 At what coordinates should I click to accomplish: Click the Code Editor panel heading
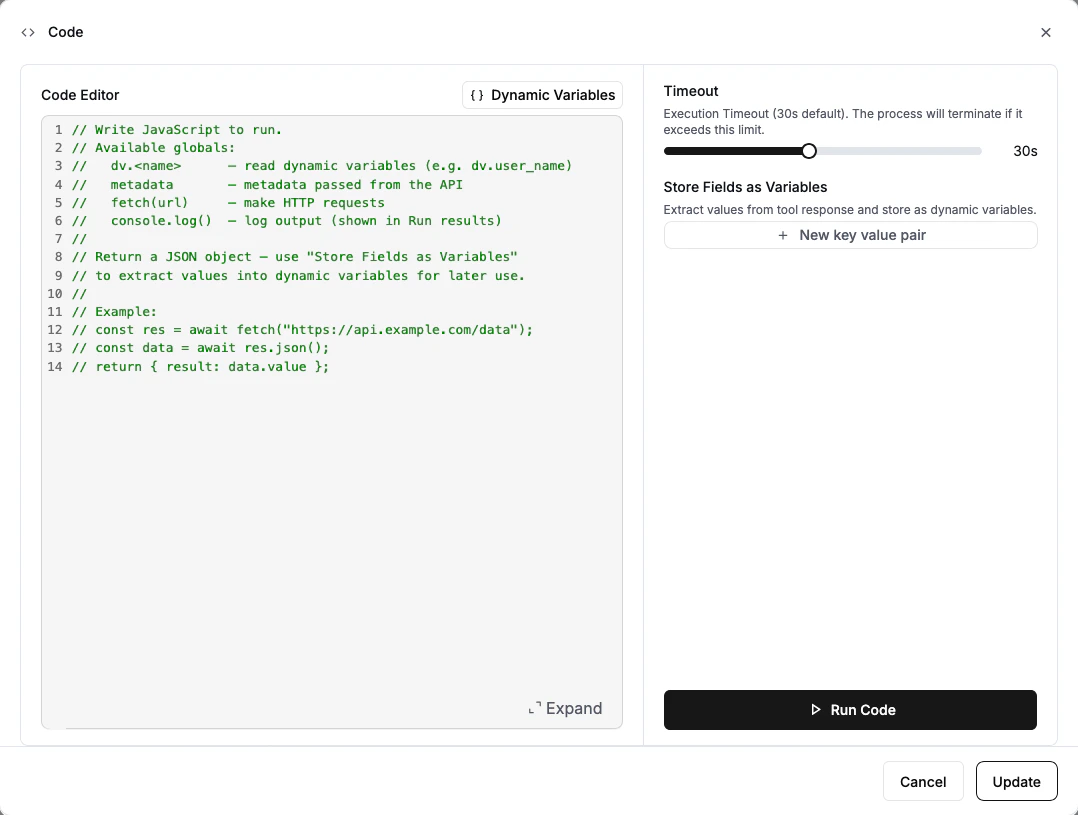[x=79, y=95]
